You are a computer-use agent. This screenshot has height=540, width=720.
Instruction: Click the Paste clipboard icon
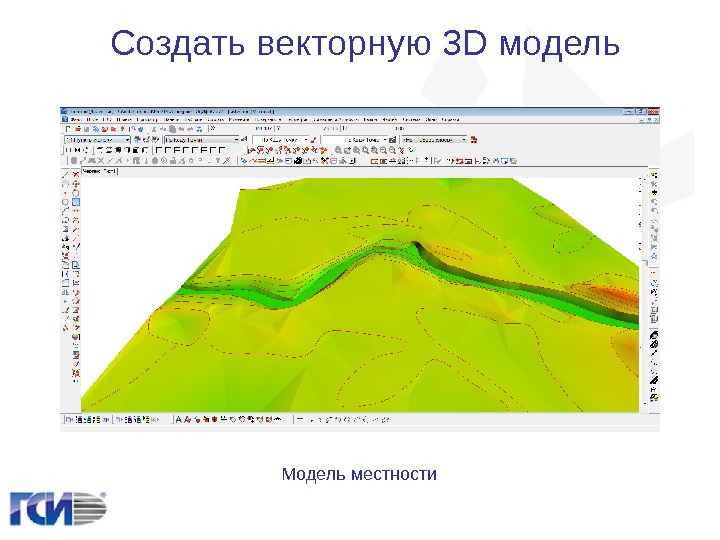point(173,129)
